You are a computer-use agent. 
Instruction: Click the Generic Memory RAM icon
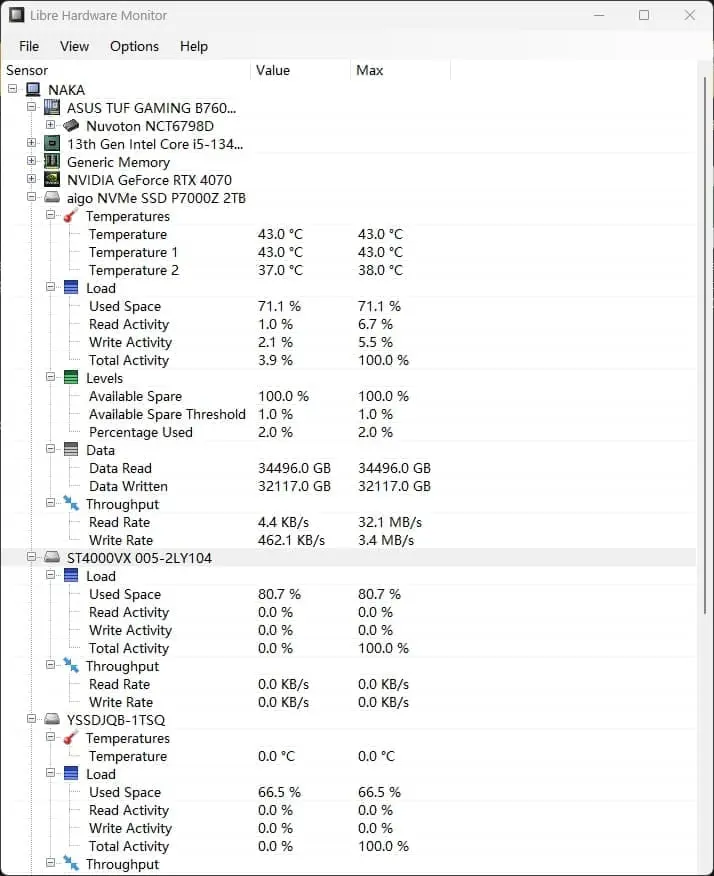point(52,161)
